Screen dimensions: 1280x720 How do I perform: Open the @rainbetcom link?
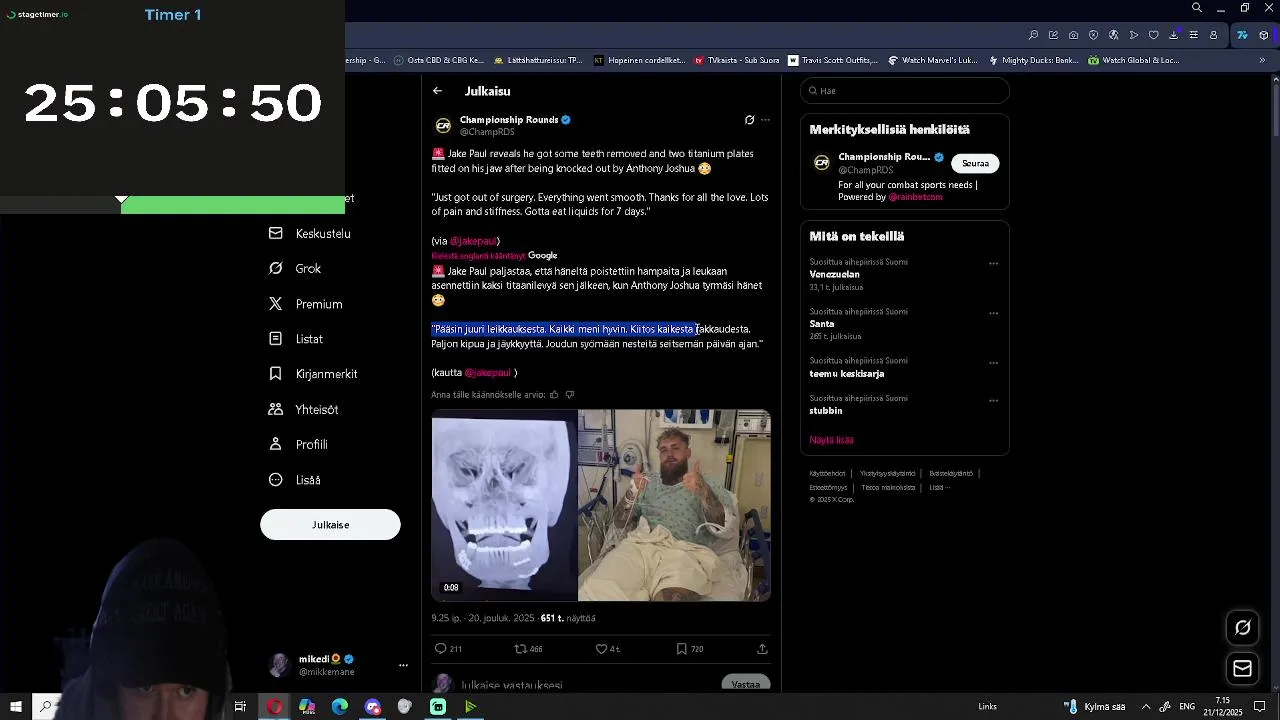click(916, 197)
